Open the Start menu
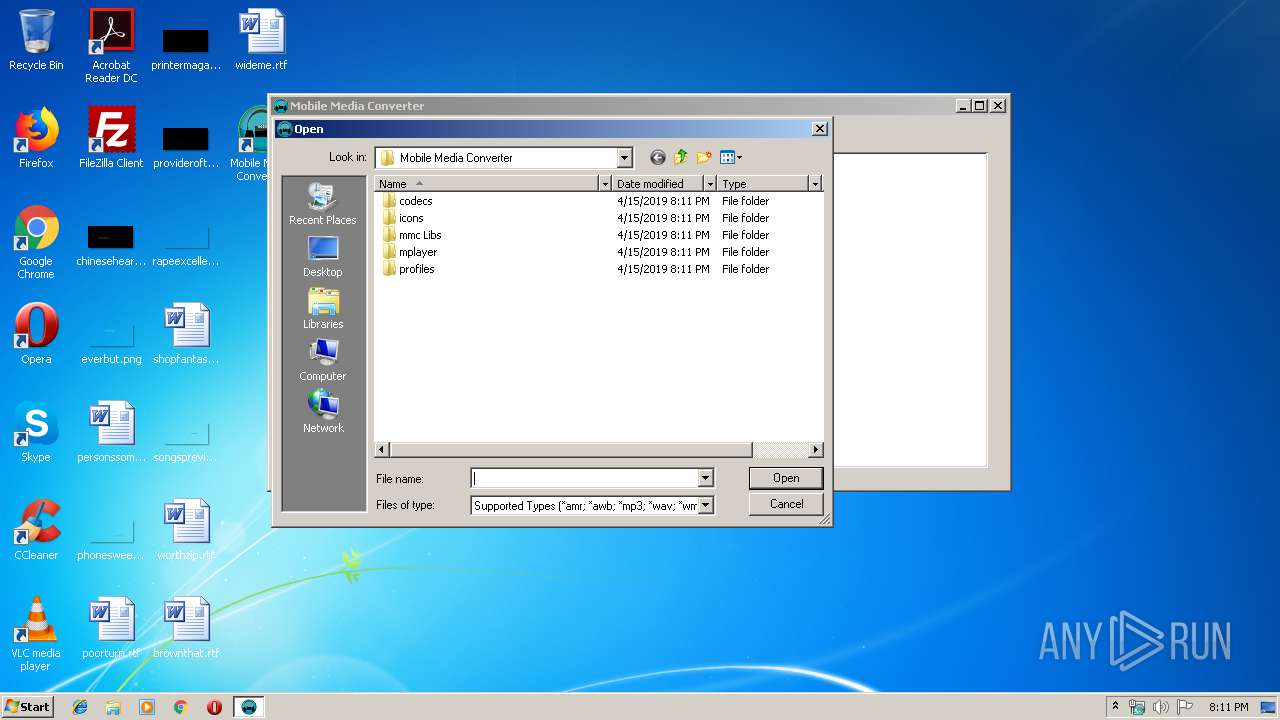This screenshot has height=720, width=1280. (28, 706)
